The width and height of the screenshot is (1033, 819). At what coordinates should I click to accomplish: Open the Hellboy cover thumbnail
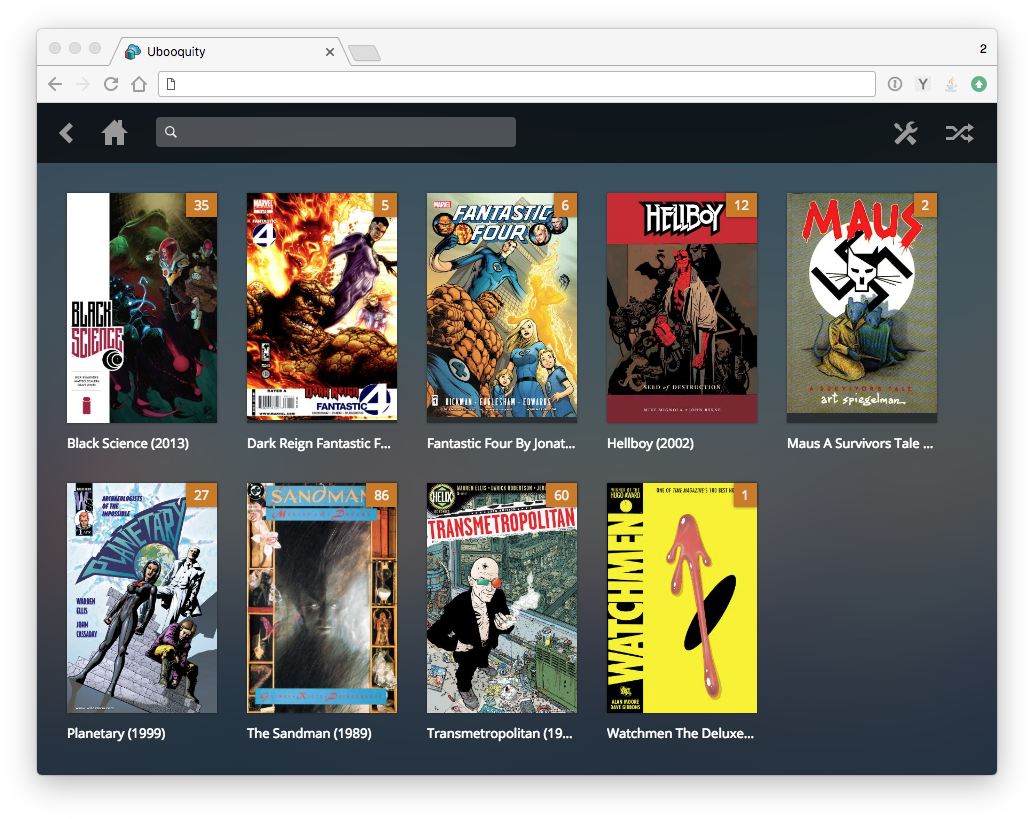click(682, 308)
